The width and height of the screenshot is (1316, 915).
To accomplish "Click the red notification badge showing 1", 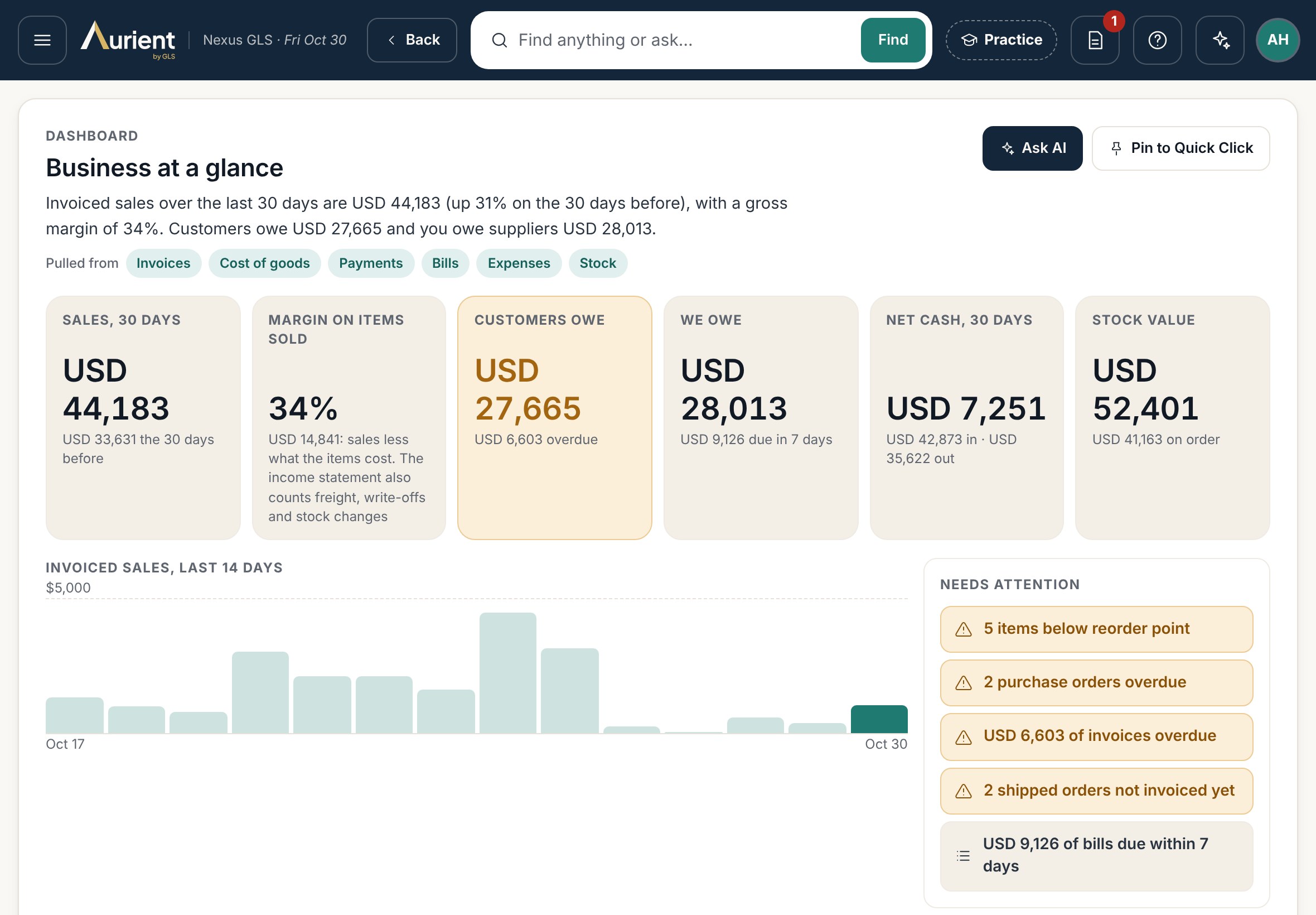I will (1114, 21).
